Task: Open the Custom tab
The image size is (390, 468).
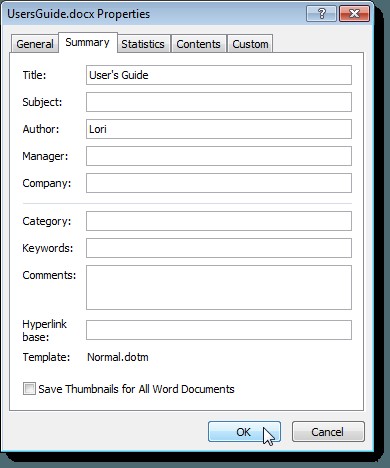Action: coord(250,44)
